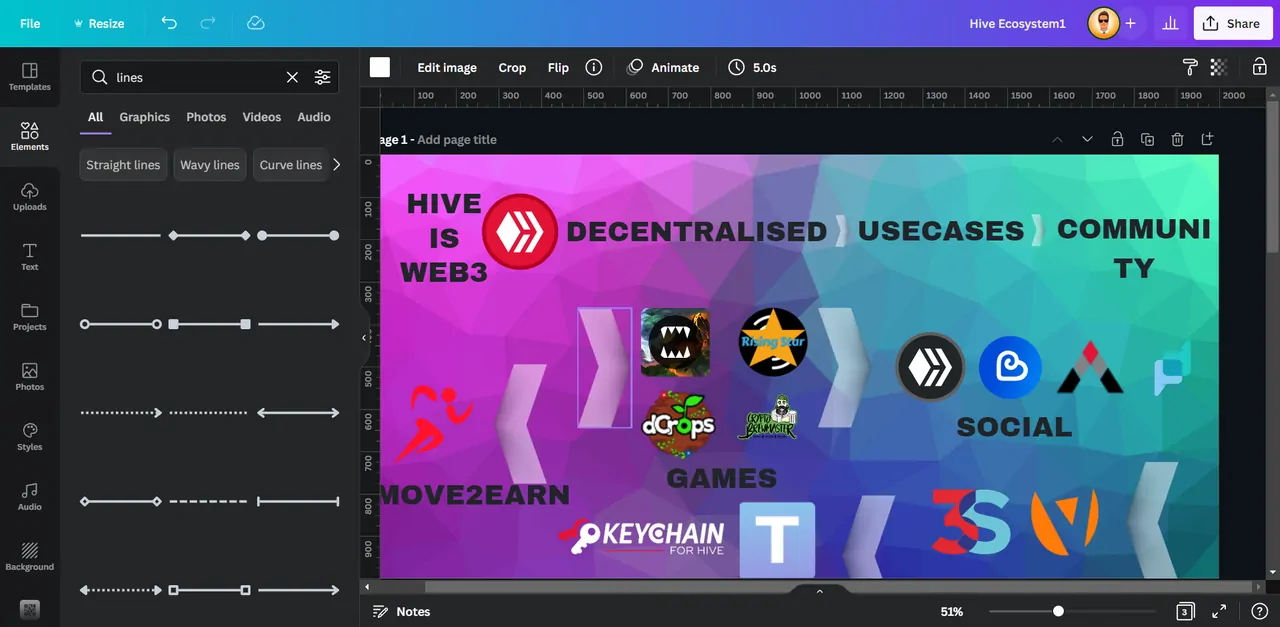1280x627 pixels.
Task: Click the Redo arrow
Action: 208,23
